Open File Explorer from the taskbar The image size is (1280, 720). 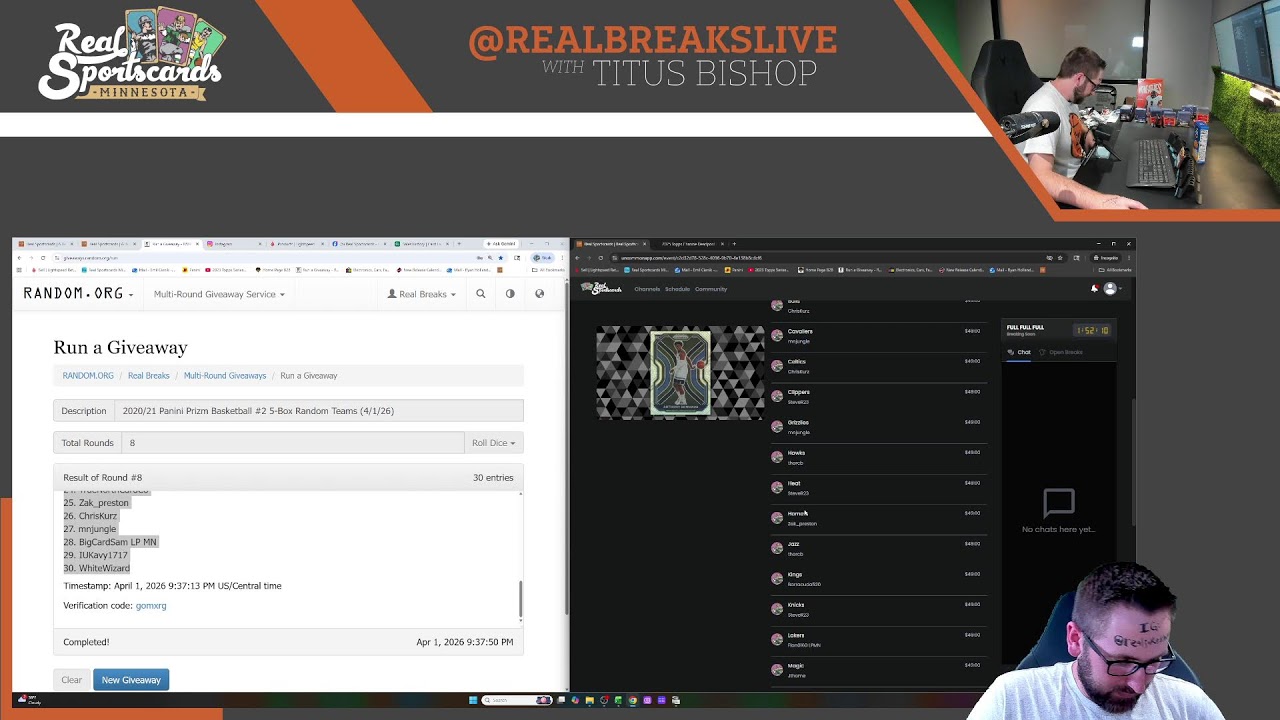coord(590,700)
